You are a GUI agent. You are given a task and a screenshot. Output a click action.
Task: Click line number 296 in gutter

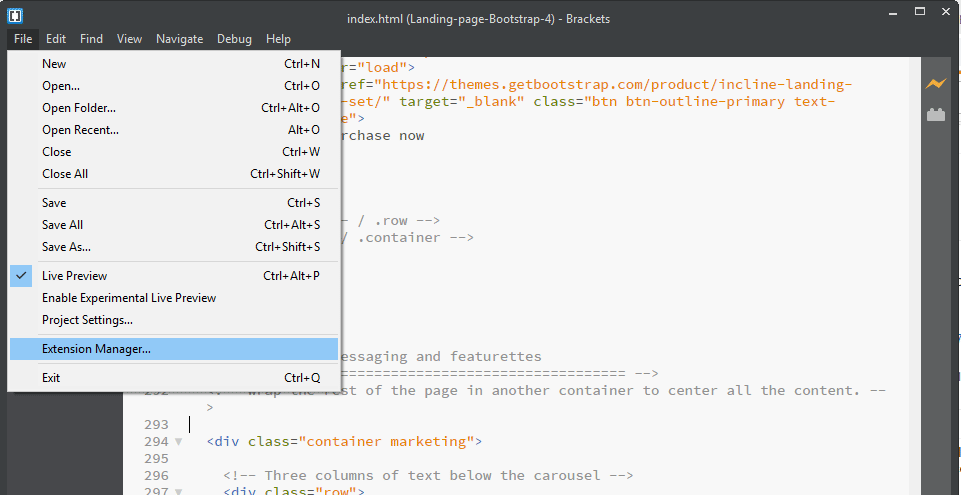[156, 475]
